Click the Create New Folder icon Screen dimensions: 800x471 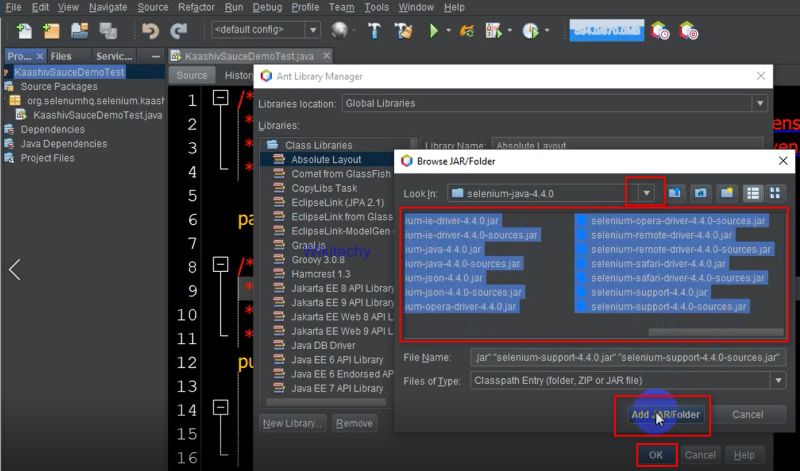(727, 193)
